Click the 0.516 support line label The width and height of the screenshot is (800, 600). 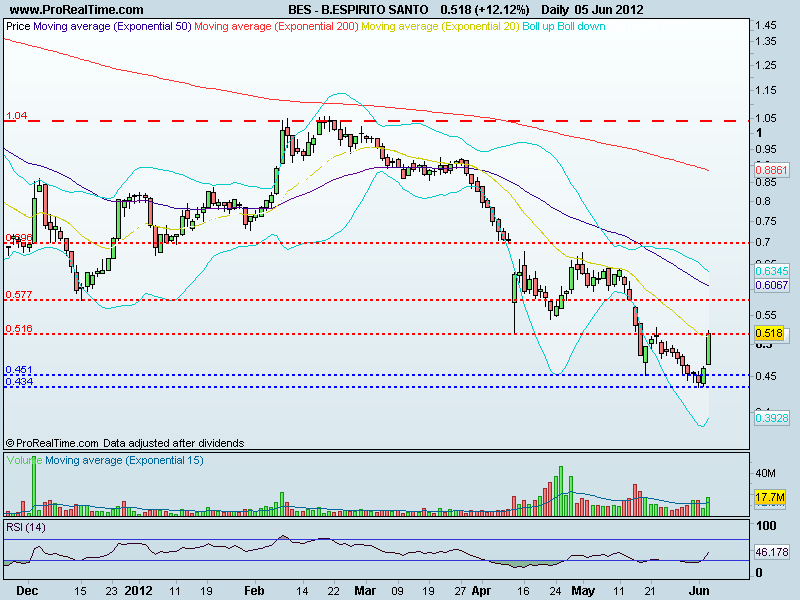pos(19,329)
